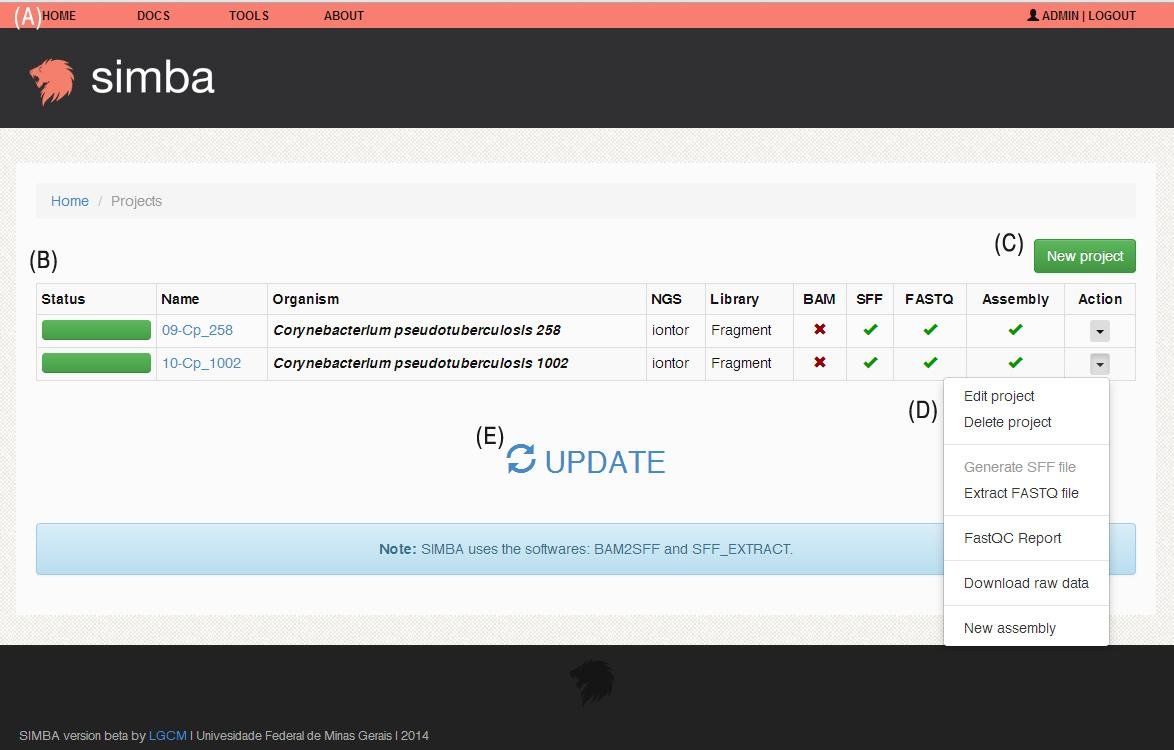This screenshot has height=750, width=1174.
Task: Open the LGCM link in the footer
Action: [166, 735]
